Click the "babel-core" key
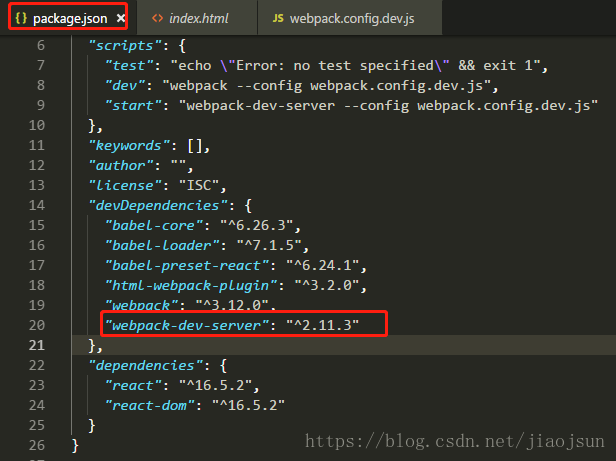This screenshot has height=461, width=616. click(x=154, y=225)
